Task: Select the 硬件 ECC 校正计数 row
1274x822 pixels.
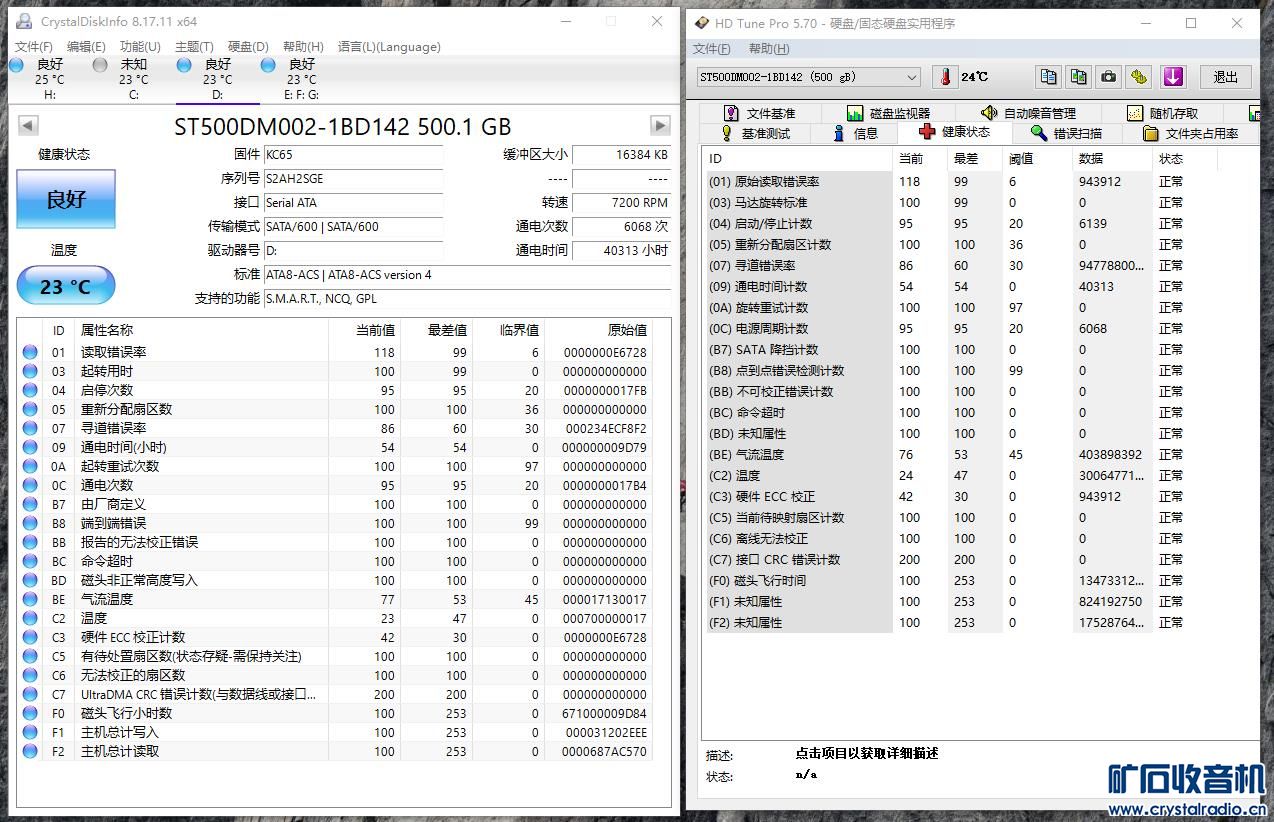Action: tap(336, 637)
